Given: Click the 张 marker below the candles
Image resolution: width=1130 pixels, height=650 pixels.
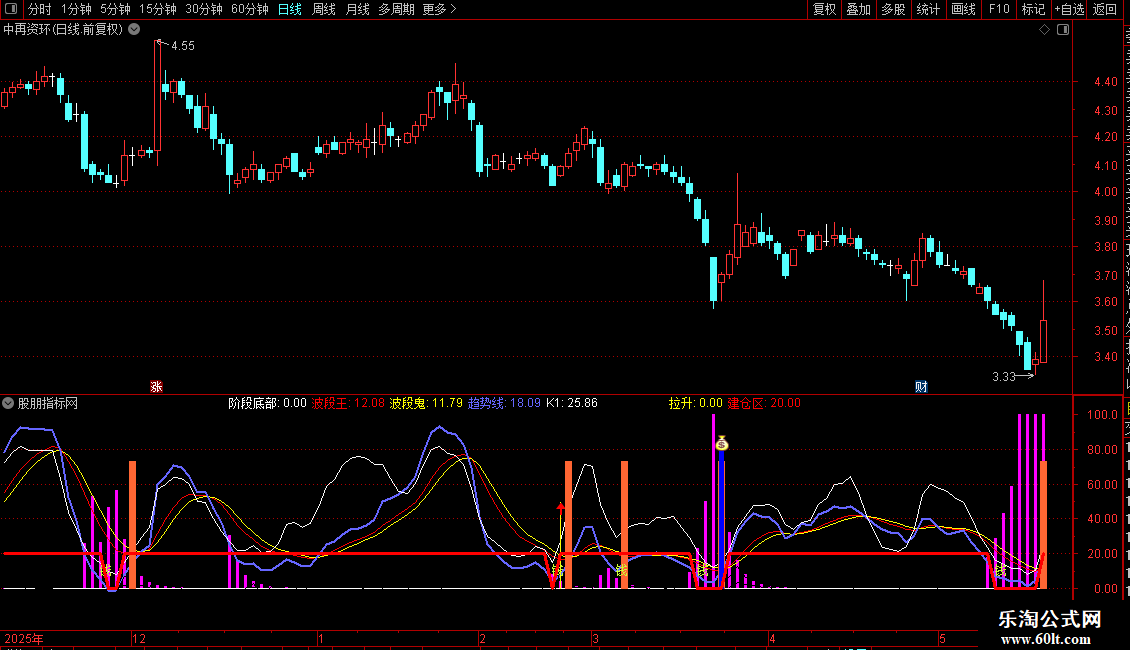Looking at the screenshot, I should point(156,387).
